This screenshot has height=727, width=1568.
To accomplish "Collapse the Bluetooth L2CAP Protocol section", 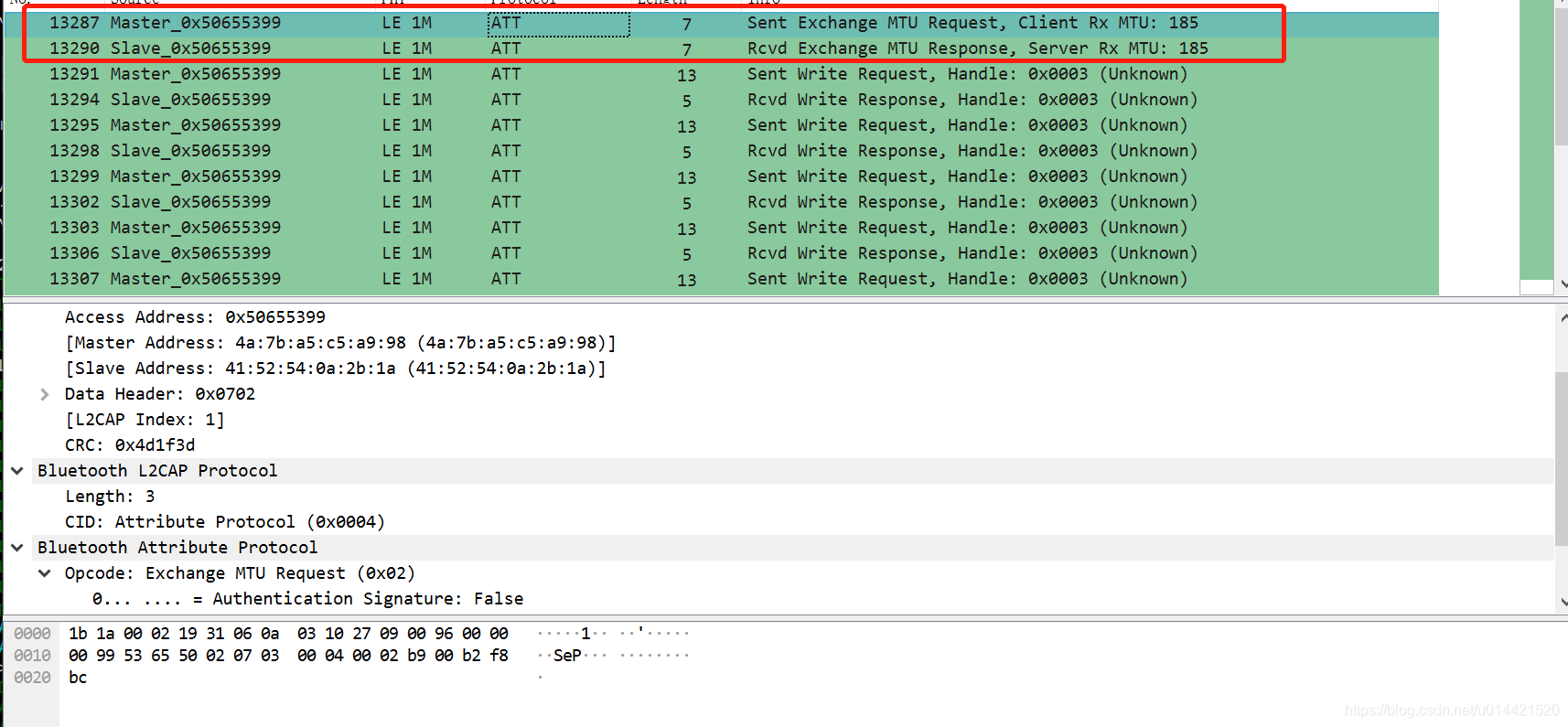I will 16,471.
